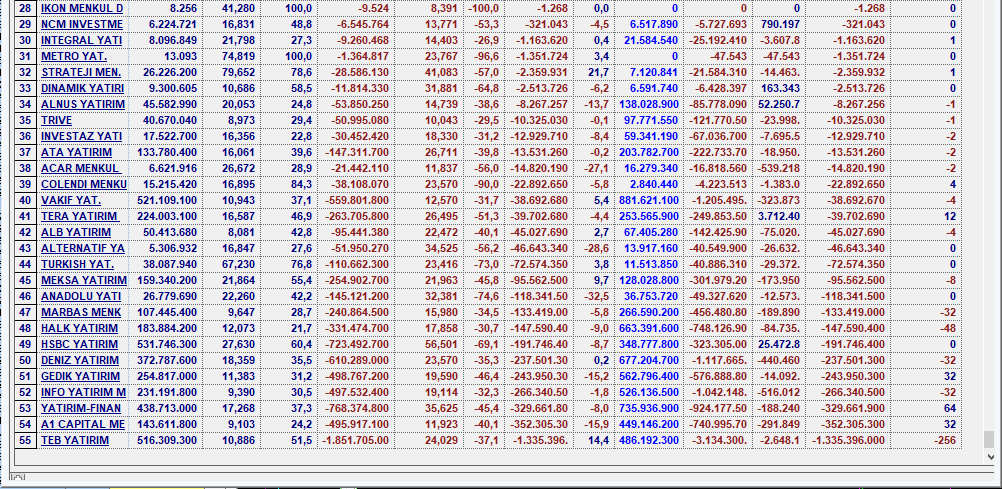Viewport: 1002px width, 489px height.
Task: Click value 79,652 in STRATEJI row
Action: click(239, 72)
